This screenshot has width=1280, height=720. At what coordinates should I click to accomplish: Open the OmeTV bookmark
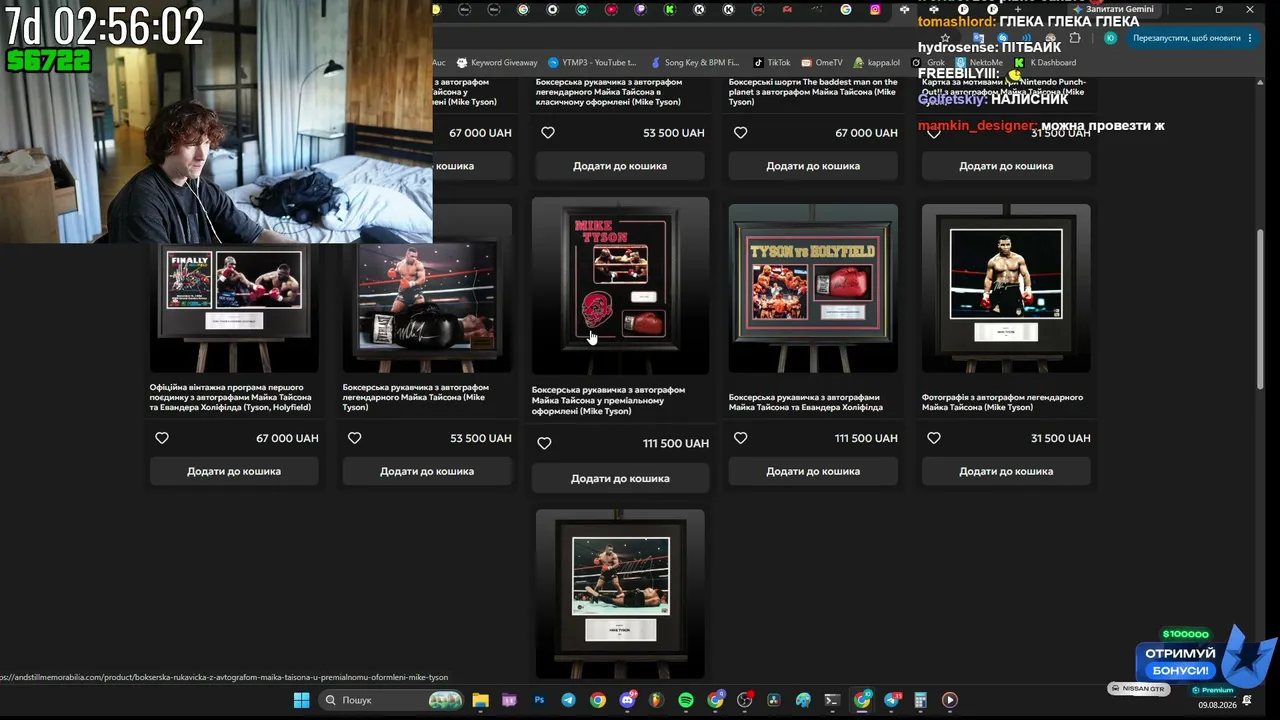pos(822,62)
